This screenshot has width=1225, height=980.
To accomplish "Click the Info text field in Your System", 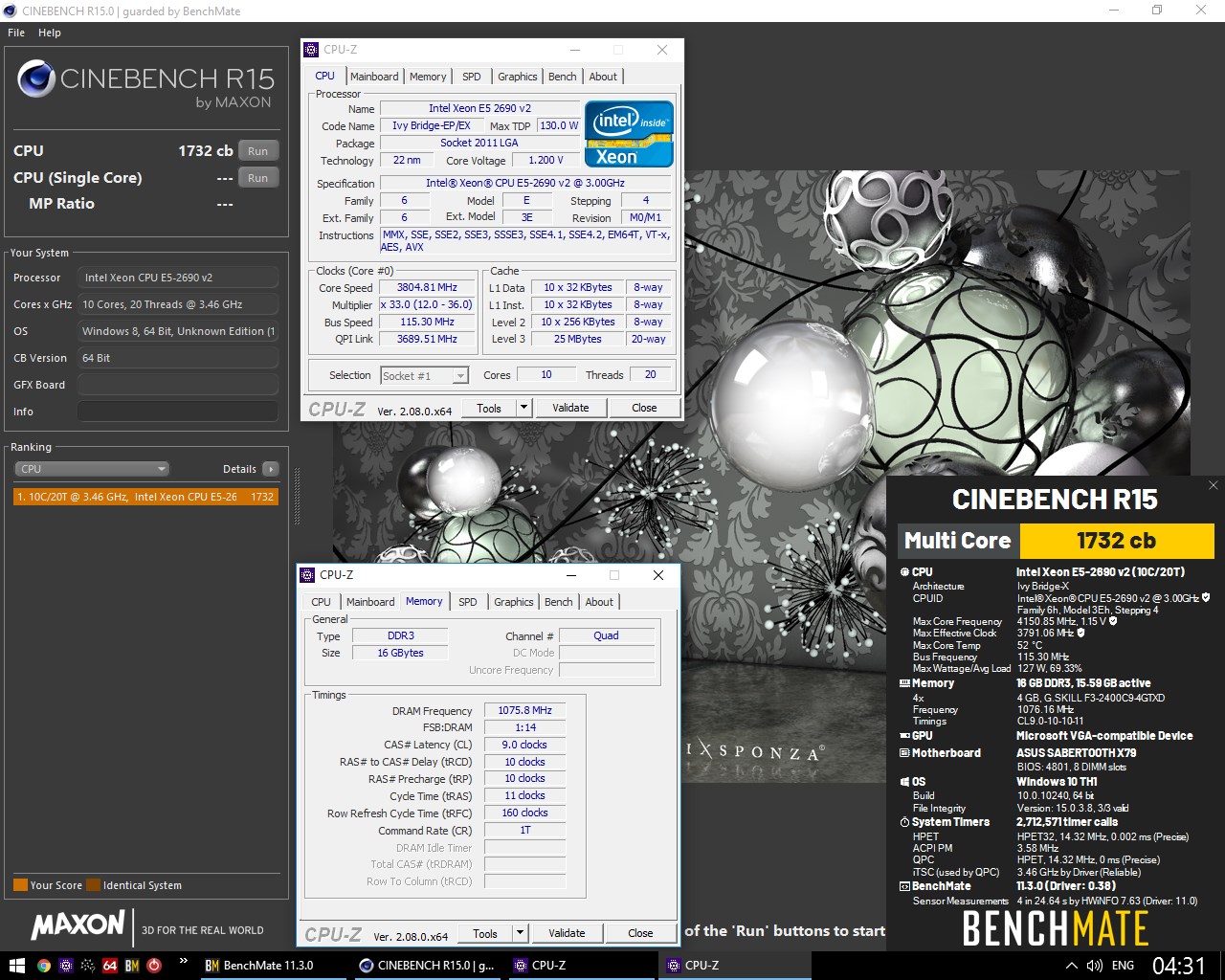I will [x=178, y=412].
